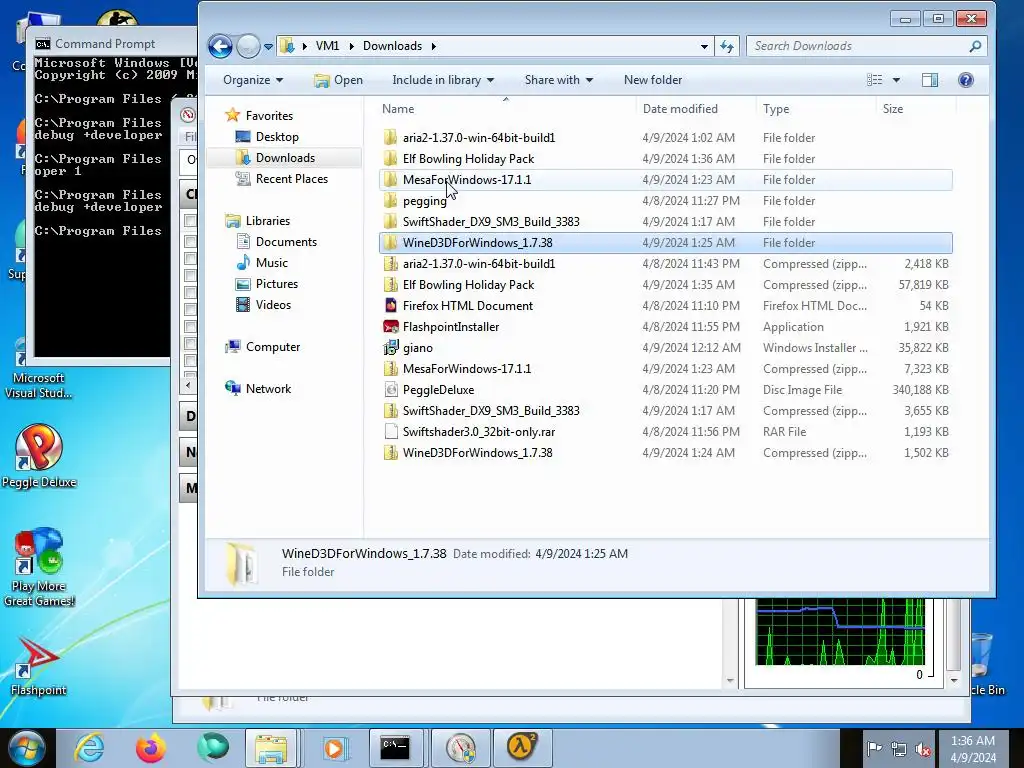
Task: Expand the arrow after Downloads in breadcrumb
Action: (x=434, y=46)
